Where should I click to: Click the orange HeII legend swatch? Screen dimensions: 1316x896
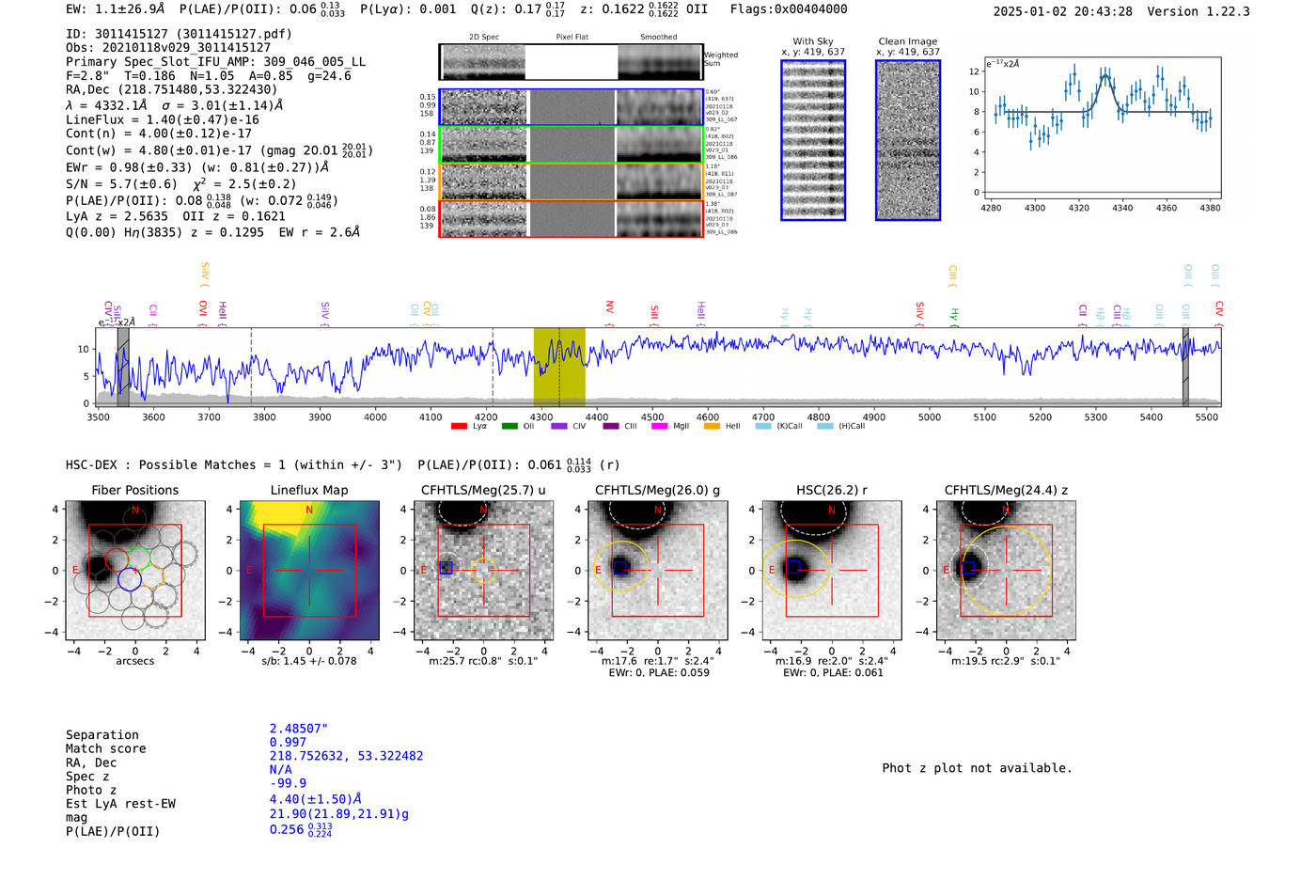click(x=712, y=426)
